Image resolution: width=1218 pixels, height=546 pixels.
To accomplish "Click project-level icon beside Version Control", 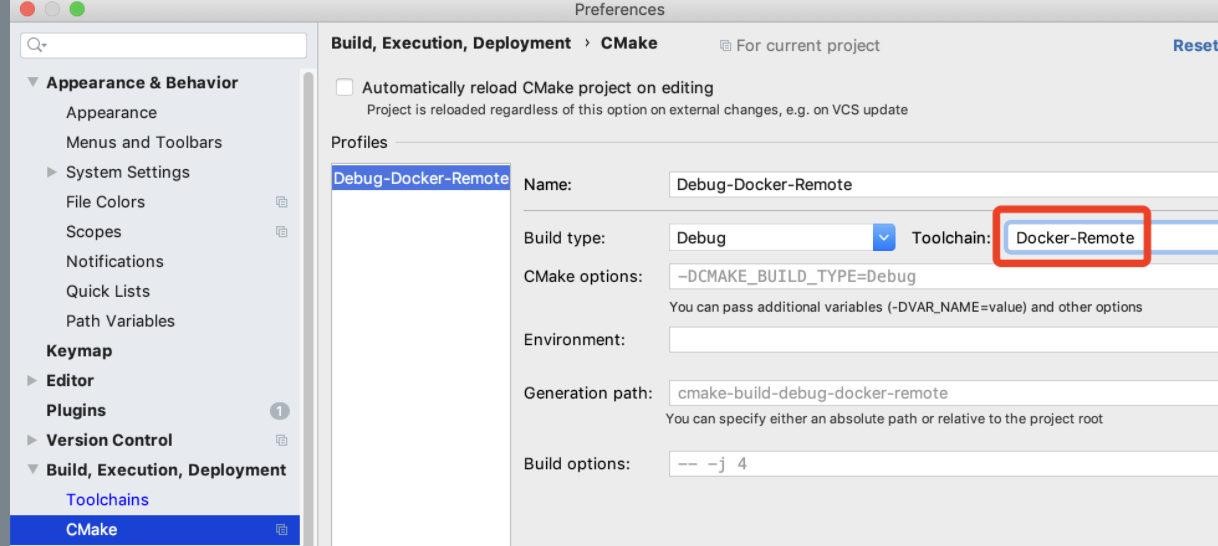I will click(282, 440).
